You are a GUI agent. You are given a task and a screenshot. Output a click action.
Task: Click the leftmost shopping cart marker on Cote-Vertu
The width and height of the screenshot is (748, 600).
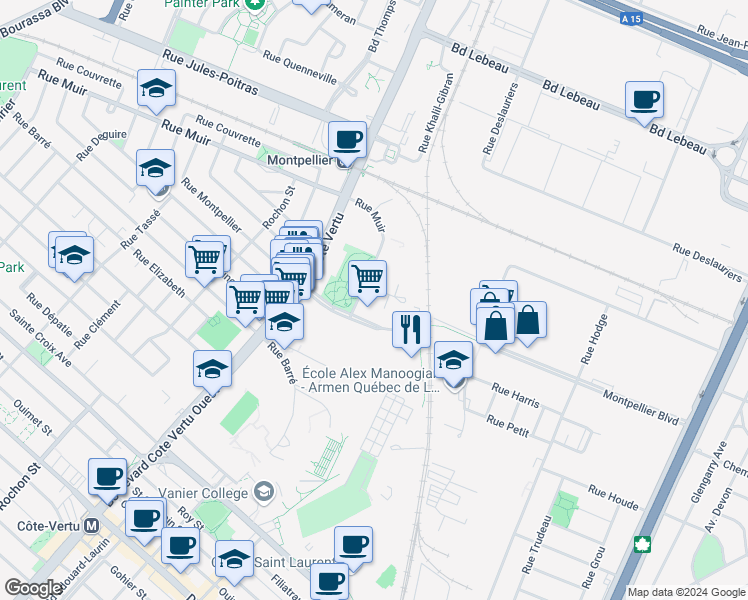pos(246,301)
